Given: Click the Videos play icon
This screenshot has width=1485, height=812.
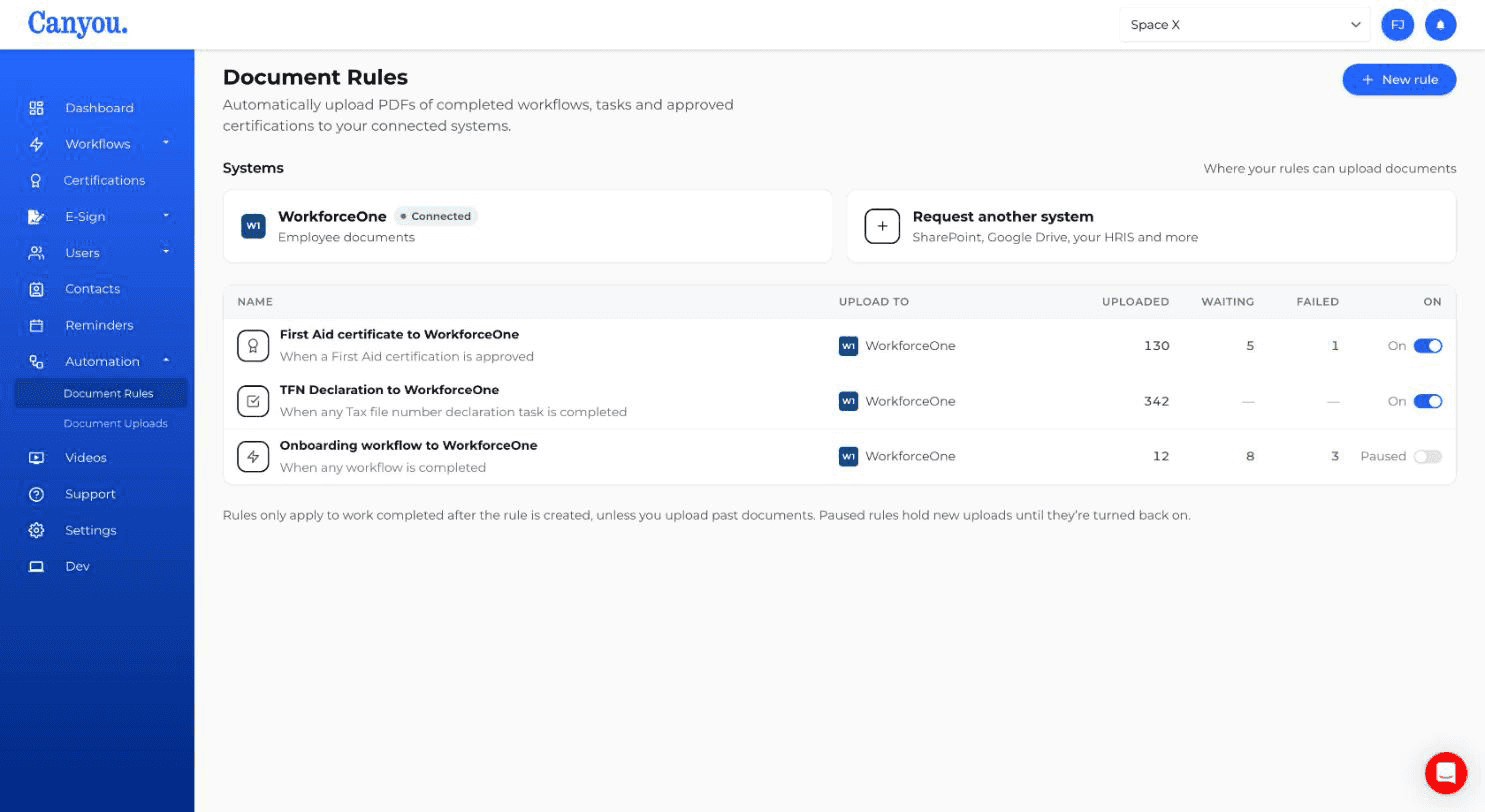Looking at the screenshot, I should point(36,458).
